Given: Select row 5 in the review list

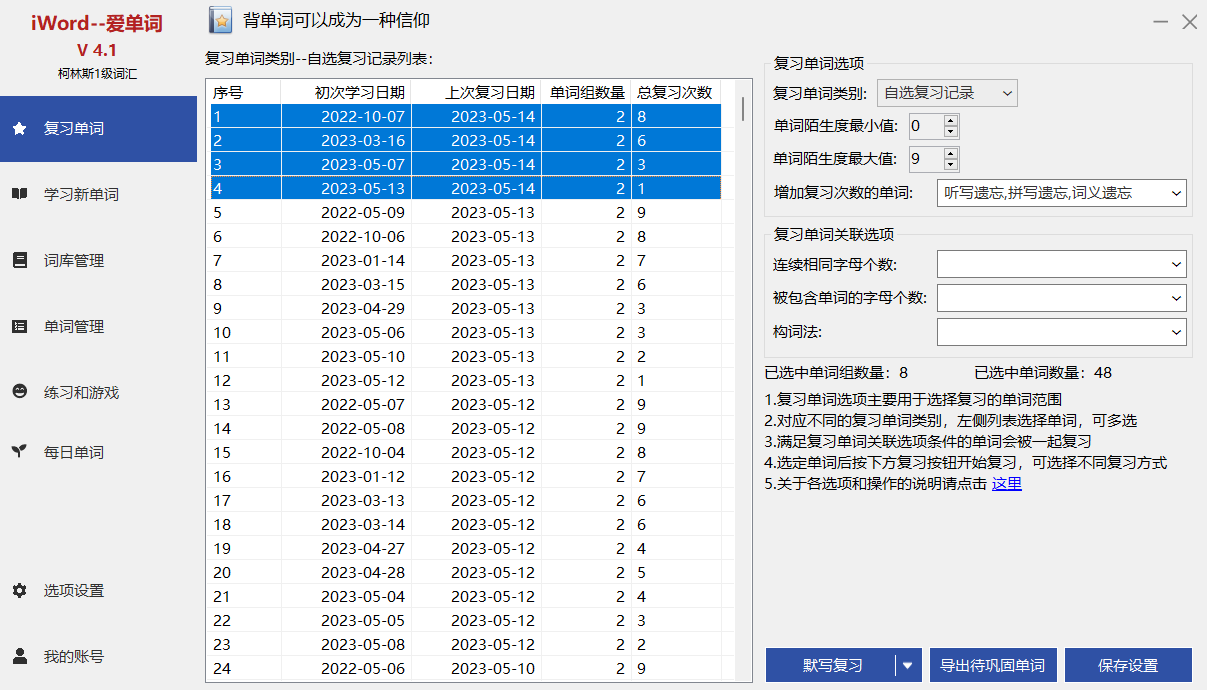Looking at the screenshot, I should point(465,213).
